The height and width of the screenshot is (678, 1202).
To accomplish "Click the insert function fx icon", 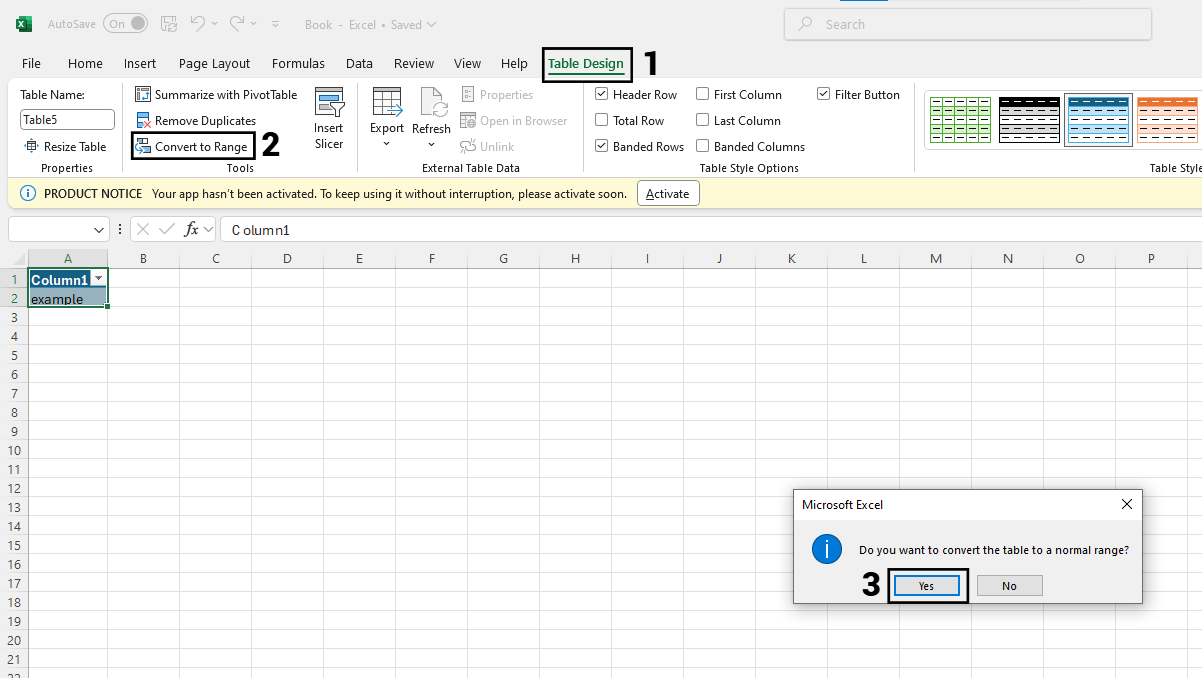I will tap(192, 230).
